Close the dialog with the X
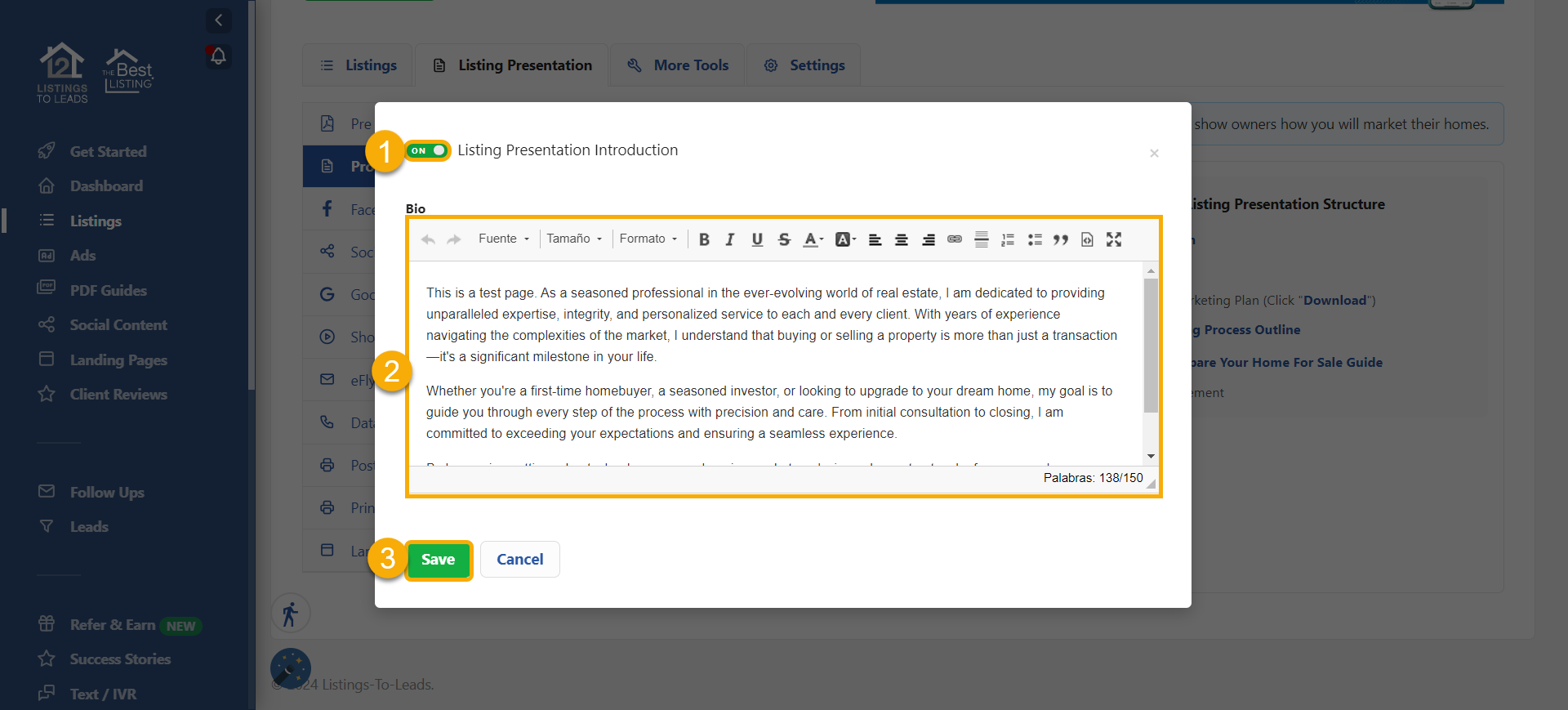The image size is (1568, 710). click(x=1154, y=154)
